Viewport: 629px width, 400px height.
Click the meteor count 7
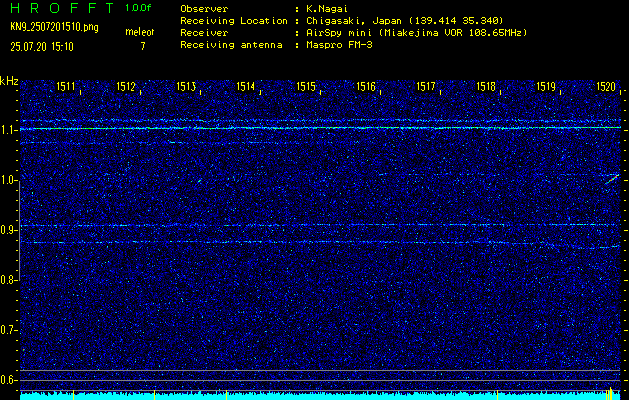pyautogui.click(x=142, y=47)
